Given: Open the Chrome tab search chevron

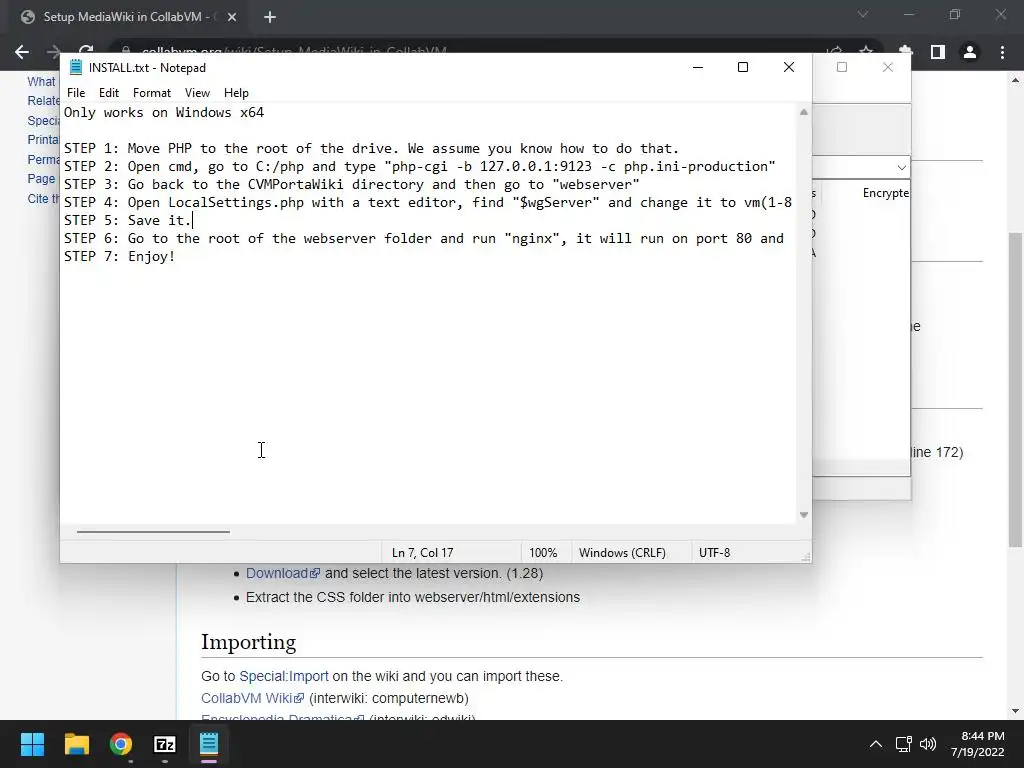Looking at the screenshot, I should point(863,14).
